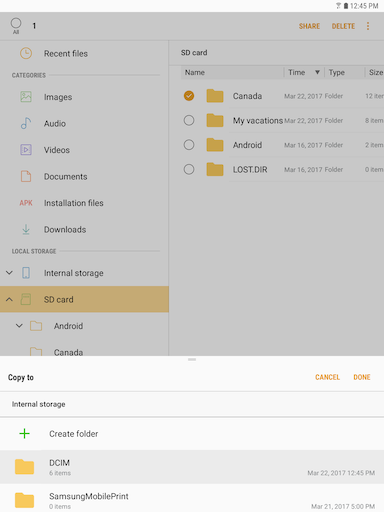Select Internal storage in sidebar
The width and height of the screenshot is (384, 512).
coord(84,273)
